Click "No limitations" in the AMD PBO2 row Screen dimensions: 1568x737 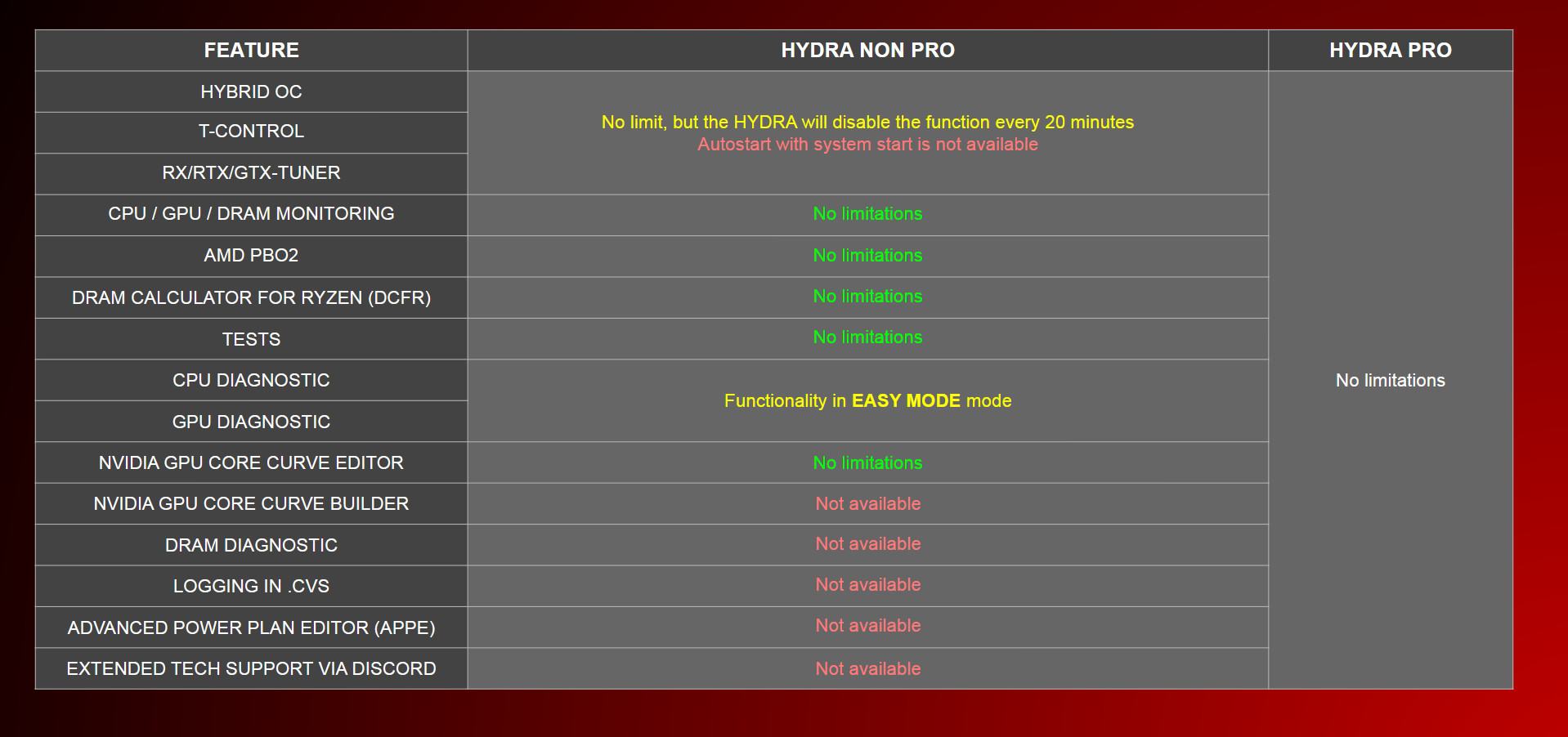pyautogui.click(x=867, y=256)
